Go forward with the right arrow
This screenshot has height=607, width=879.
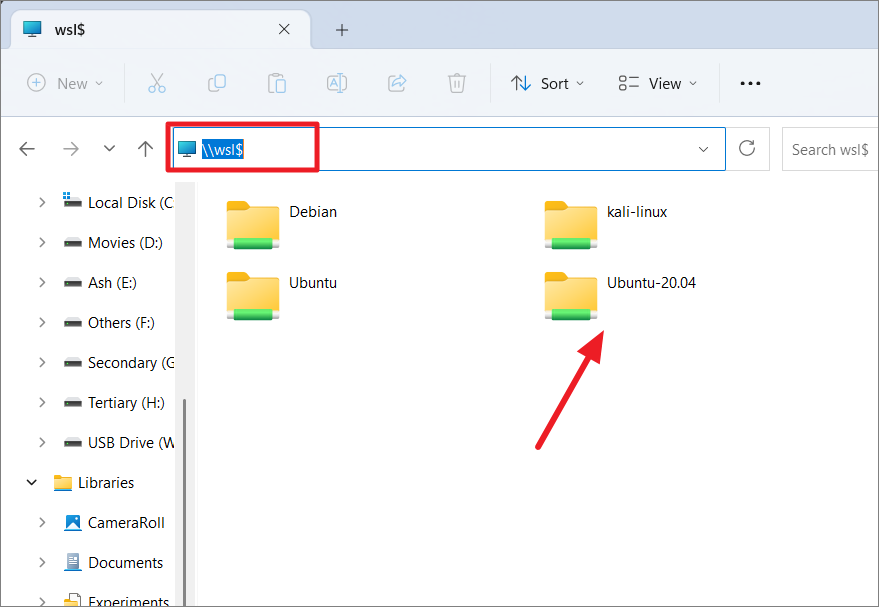tap(71, 149)
